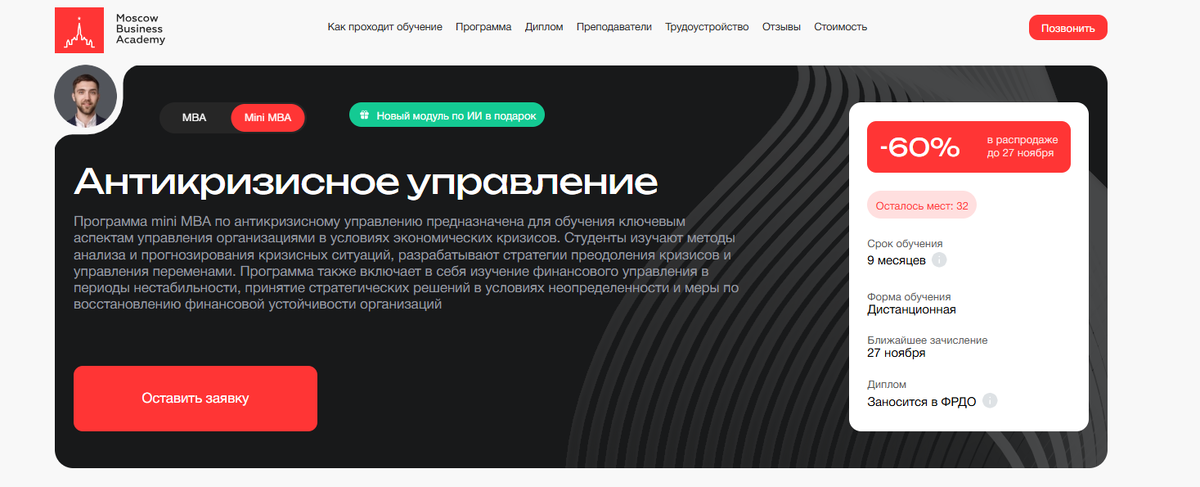1200x487 pixels.
Task: Click the gift icon in the green badge
Action: pyautogui.click(x=365, y=115)
